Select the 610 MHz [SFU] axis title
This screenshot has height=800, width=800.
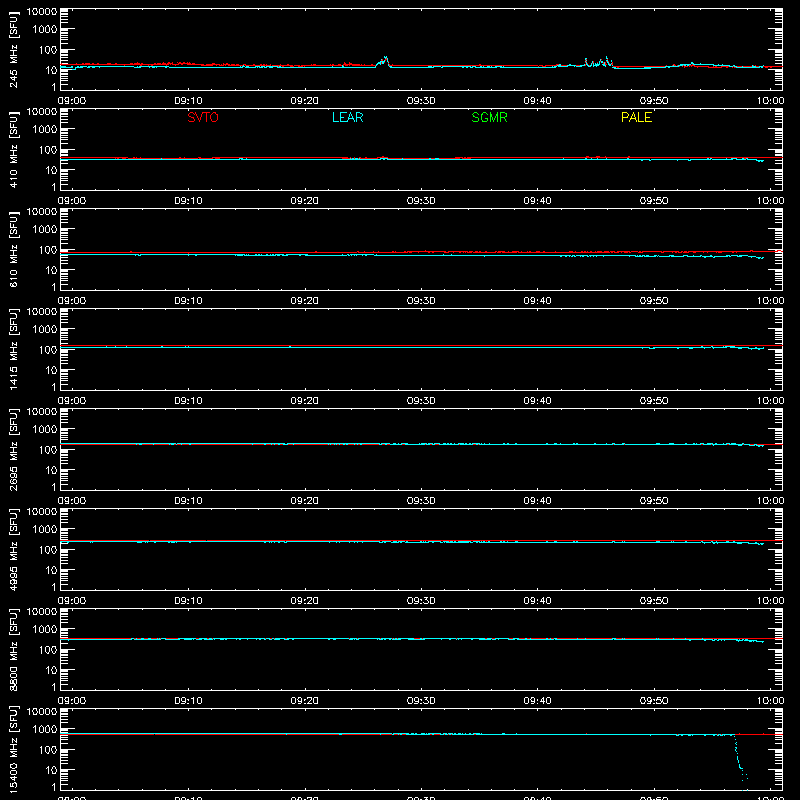[x=14, y=249]
